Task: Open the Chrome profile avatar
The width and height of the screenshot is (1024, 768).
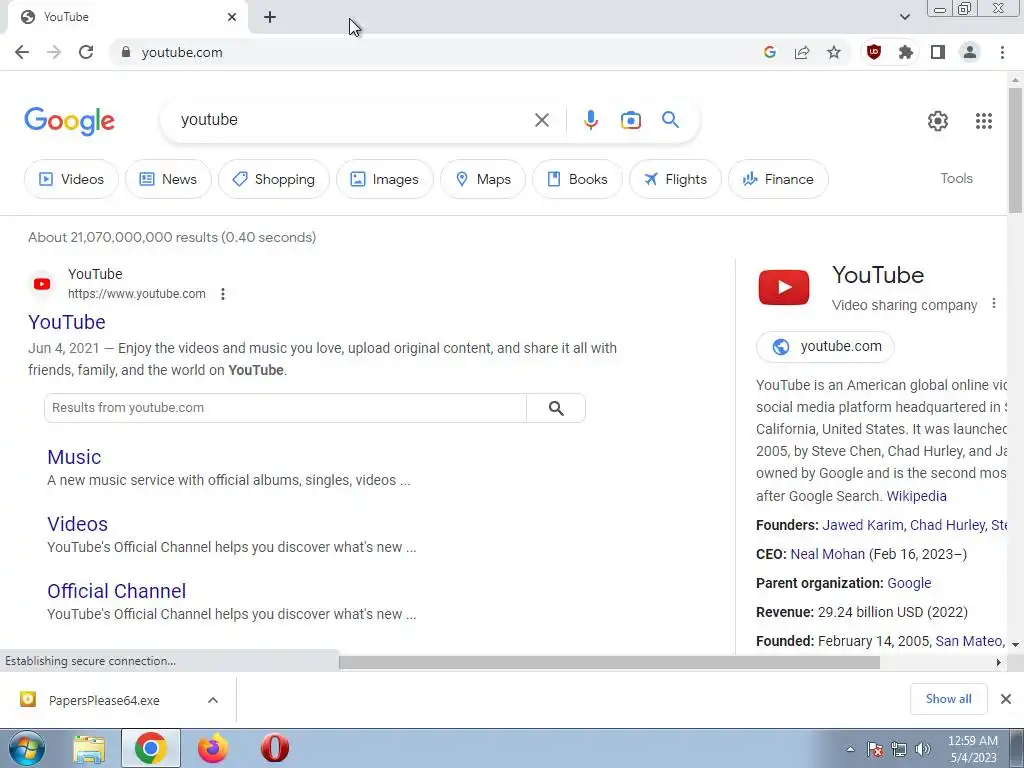Action: click(970, 52)
